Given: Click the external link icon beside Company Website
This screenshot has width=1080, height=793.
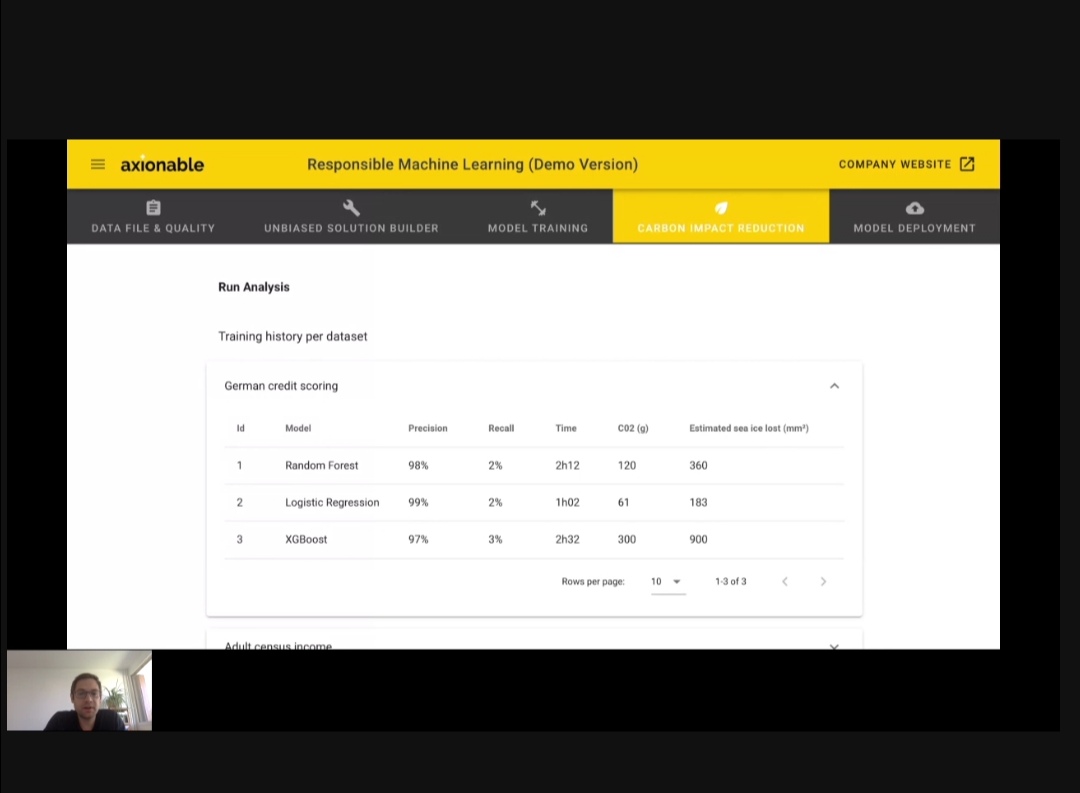Looking at the screenshot, I should (967, 164).
